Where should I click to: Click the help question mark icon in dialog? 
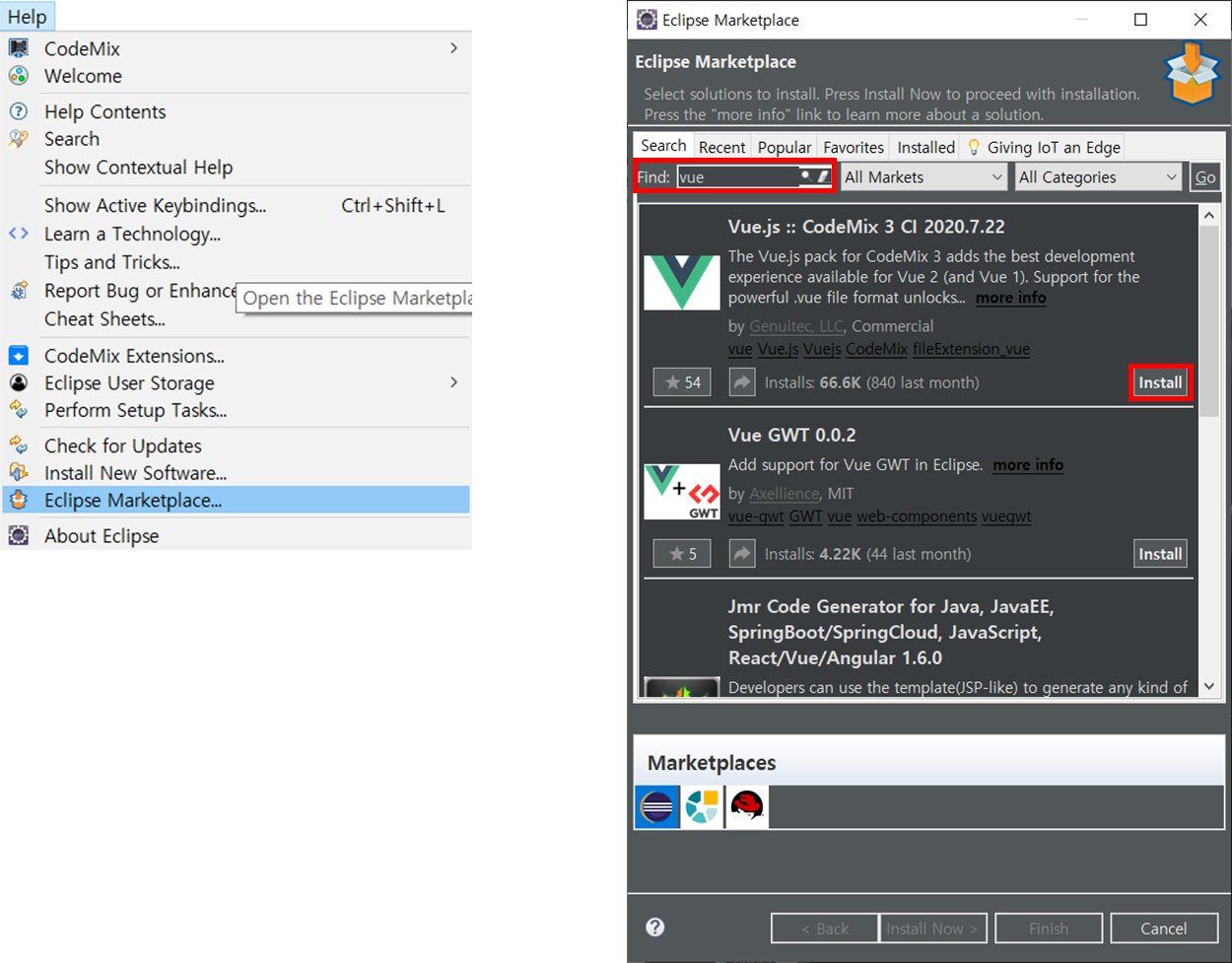655,928
